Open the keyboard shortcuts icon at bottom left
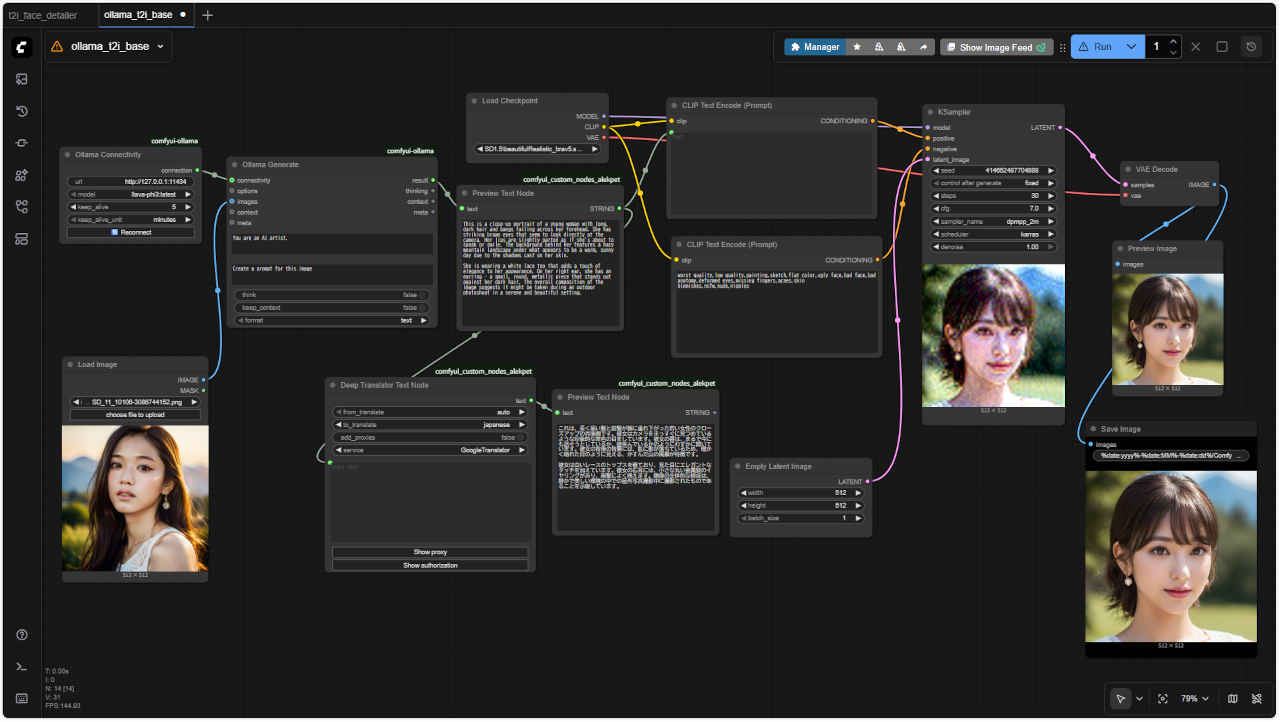Viewport: 1280px width, 722px height. point(22,698)
